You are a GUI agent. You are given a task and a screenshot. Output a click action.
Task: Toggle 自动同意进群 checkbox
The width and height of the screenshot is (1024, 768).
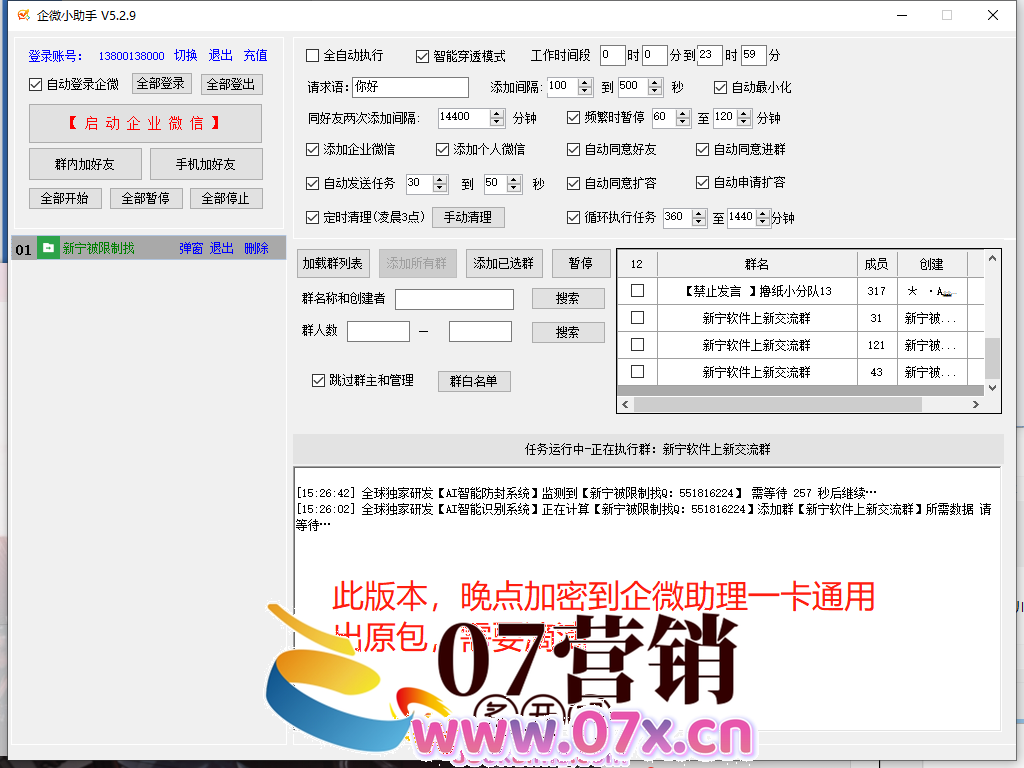702,150
